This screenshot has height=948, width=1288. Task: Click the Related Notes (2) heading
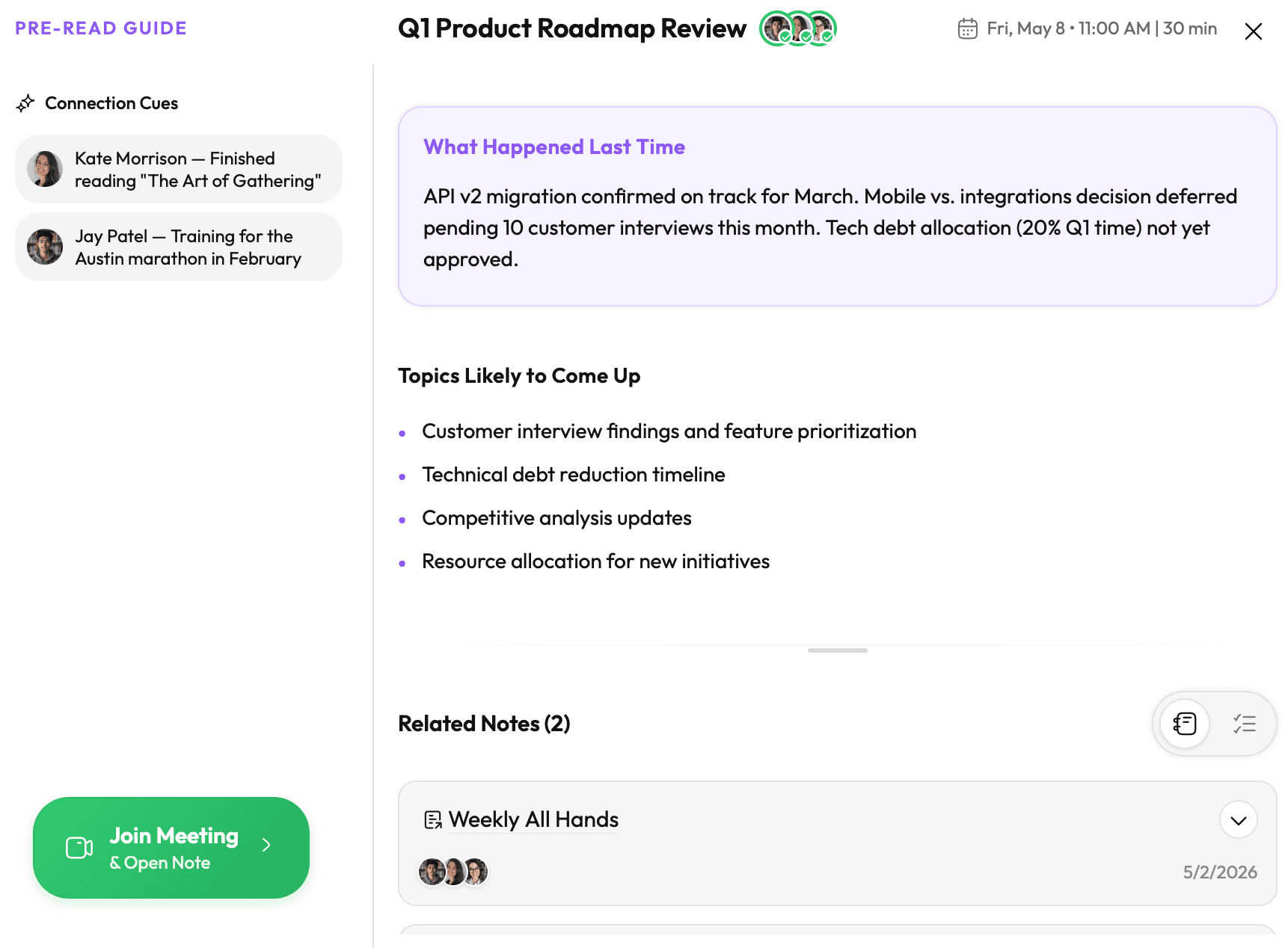484,724
